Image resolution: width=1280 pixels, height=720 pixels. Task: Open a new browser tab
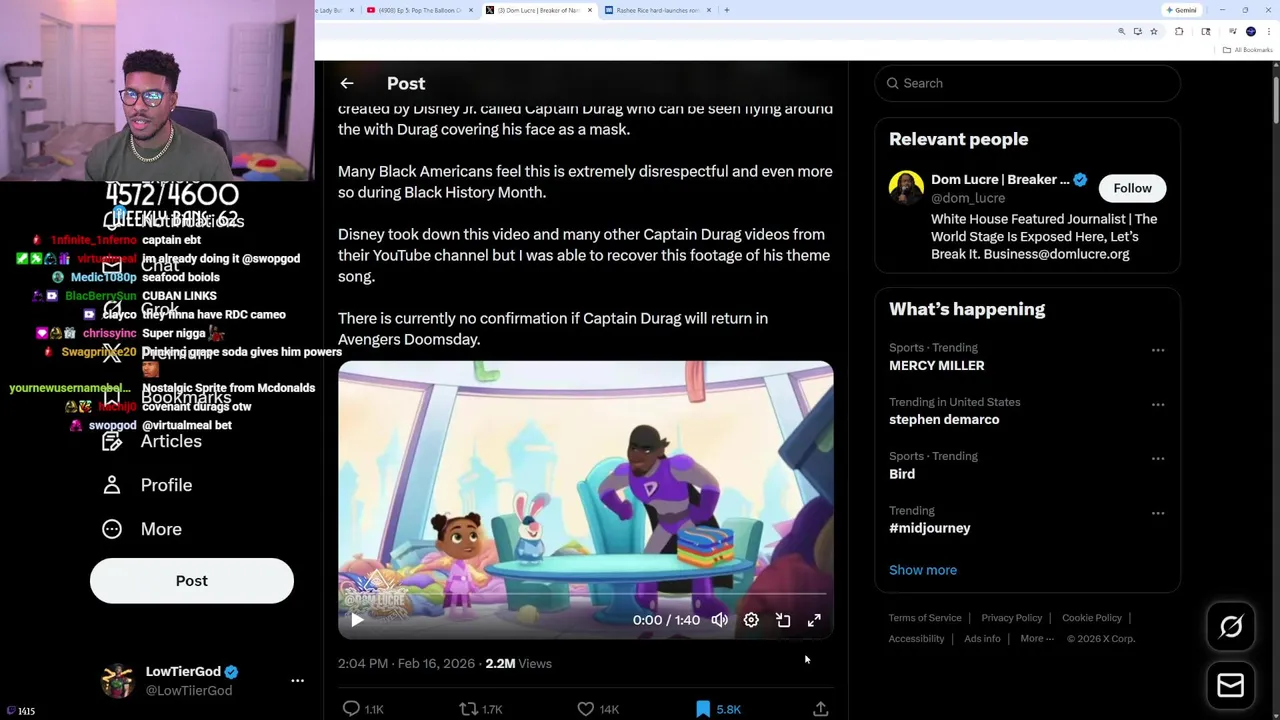click(727, 10)
